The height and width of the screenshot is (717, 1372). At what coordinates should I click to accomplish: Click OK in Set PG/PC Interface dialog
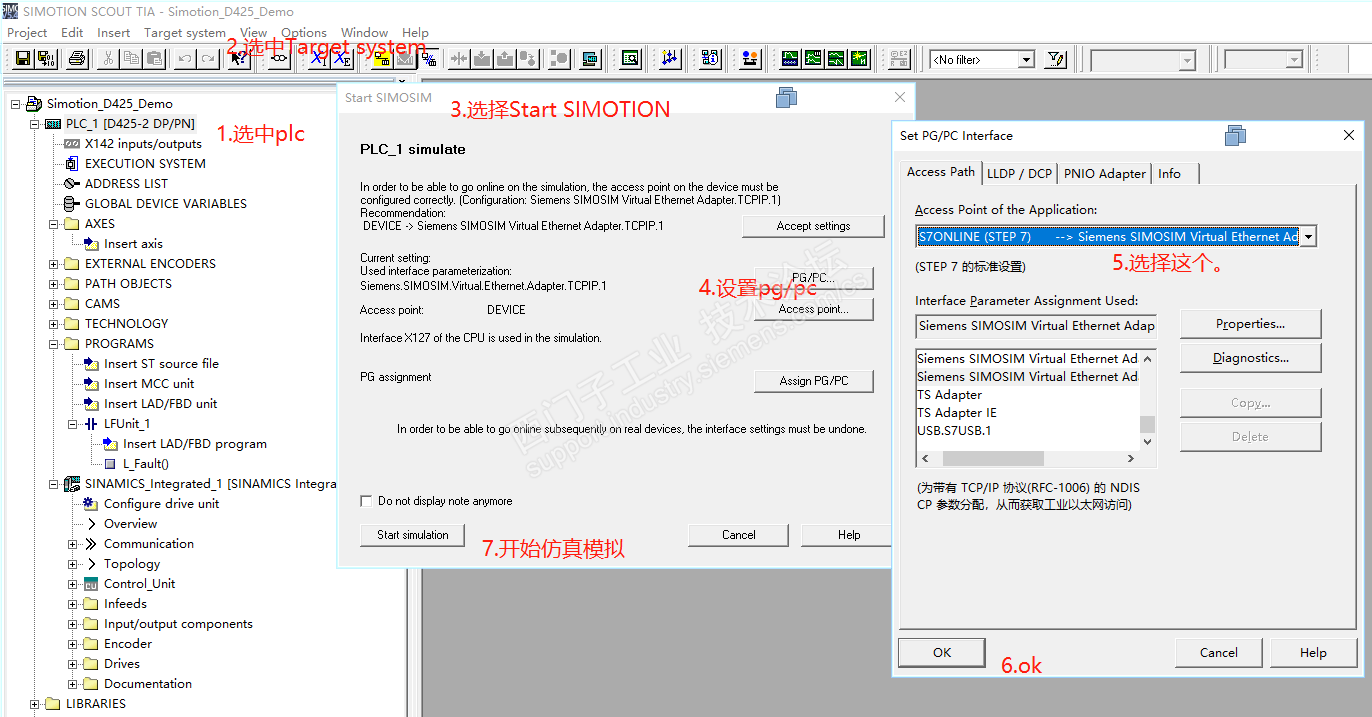coord(942,652)
